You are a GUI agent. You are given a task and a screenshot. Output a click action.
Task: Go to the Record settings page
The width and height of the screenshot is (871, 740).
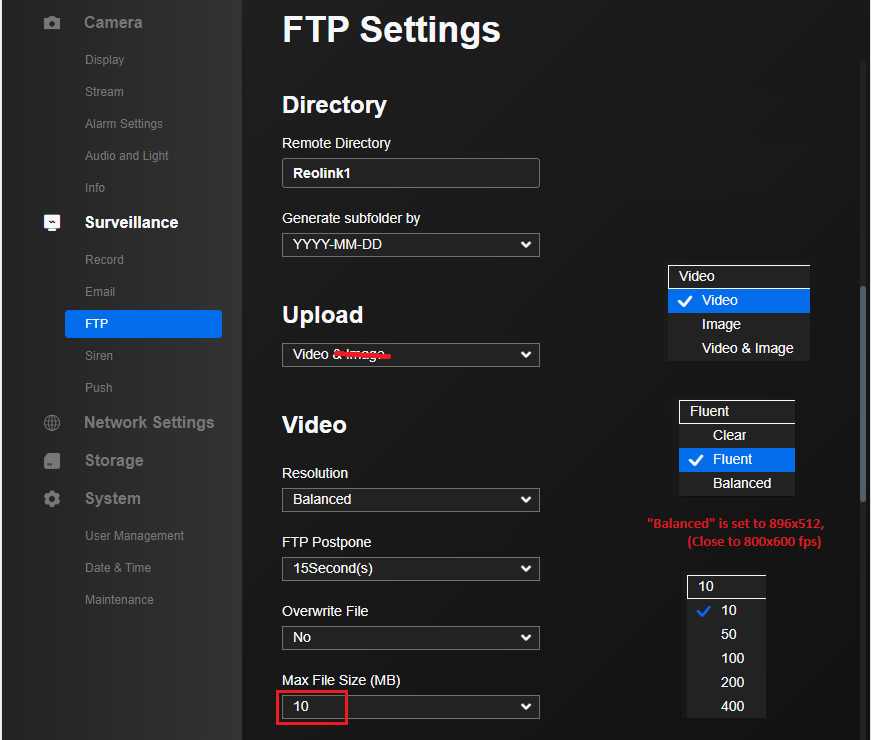pyautogui.click(x=104, y=260)
